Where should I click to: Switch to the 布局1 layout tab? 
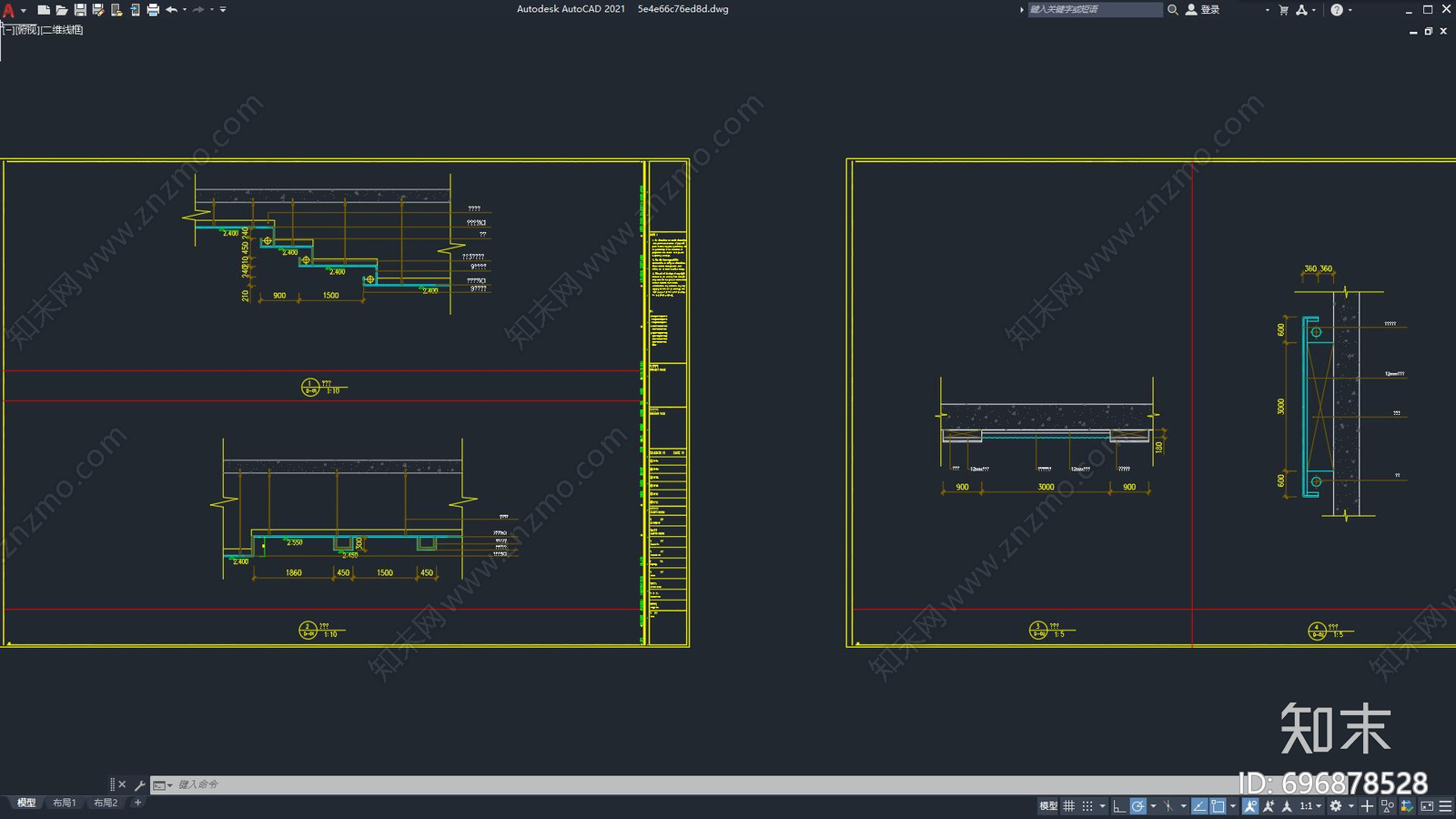point(64,803)
